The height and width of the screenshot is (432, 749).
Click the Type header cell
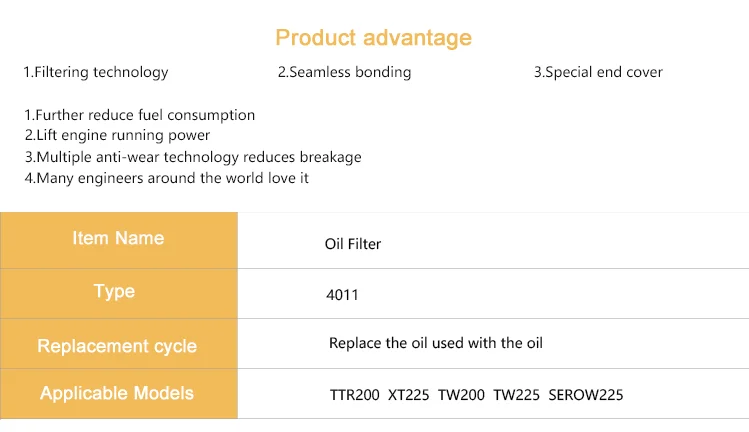pos(119,293)
